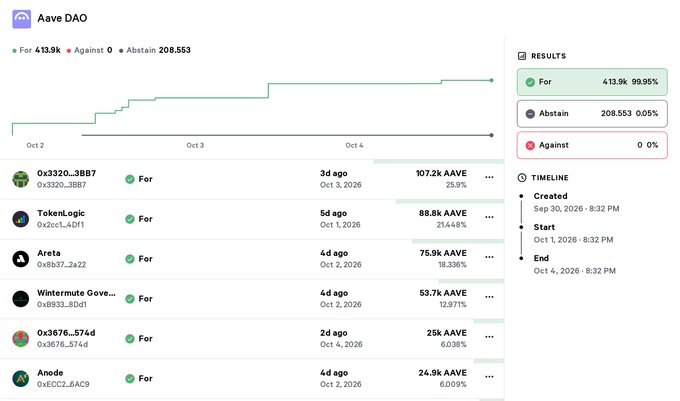Click address 0xB933...8Dd1 under Wintermute
Screen dimensions: 680x401
pos(62,305)
